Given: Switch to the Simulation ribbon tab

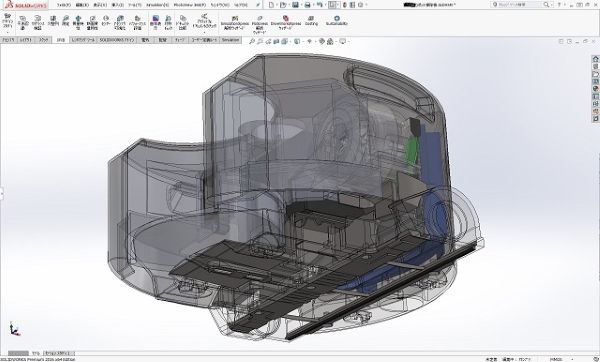Looking at the screenshot, I should click(x=230, y=40).
